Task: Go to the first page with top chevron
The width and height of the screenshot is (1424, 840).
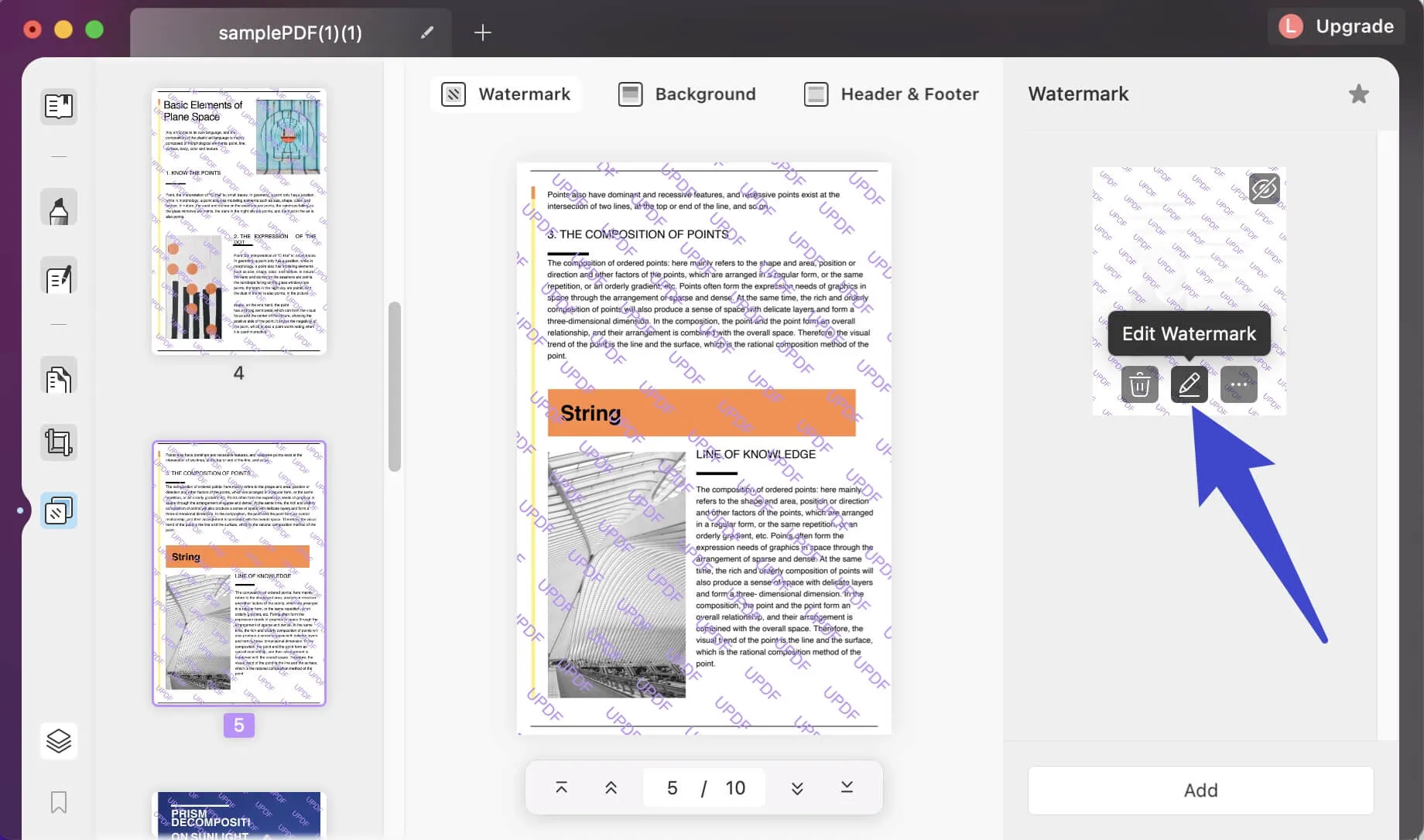Action: click(x=560, y=787)
